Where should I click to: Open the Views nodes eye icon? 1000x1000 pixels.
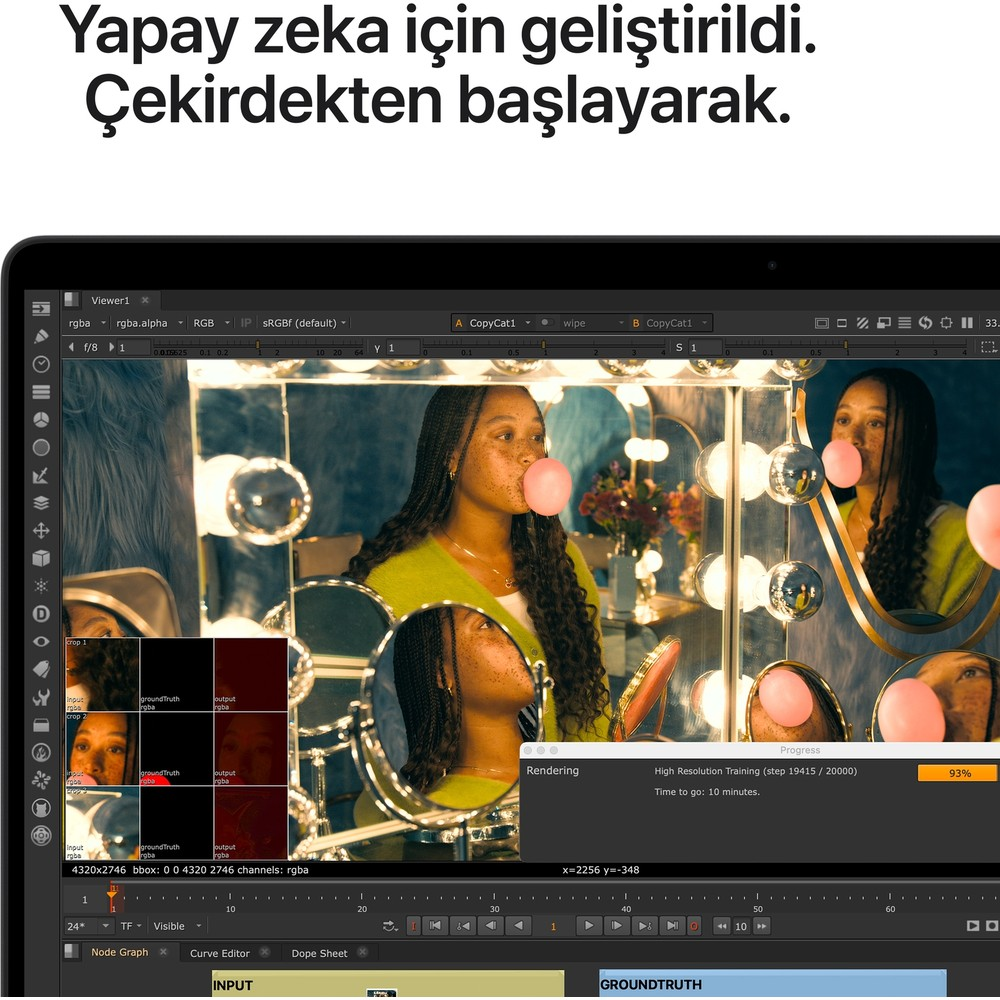[x=41, y=641]
